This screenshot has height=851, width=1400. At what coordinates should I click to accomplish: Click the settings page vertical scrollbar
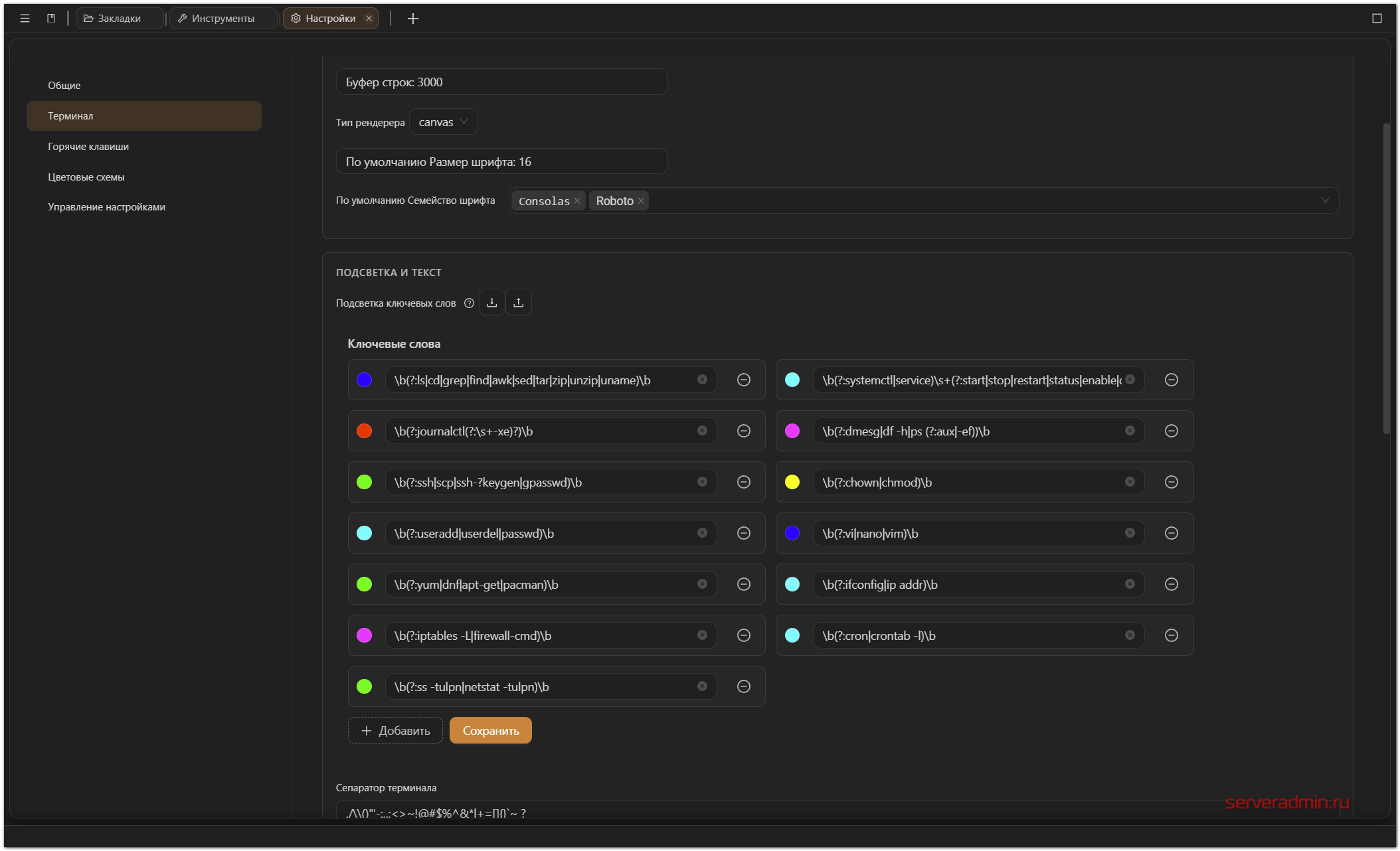[x=1386, y=279]
